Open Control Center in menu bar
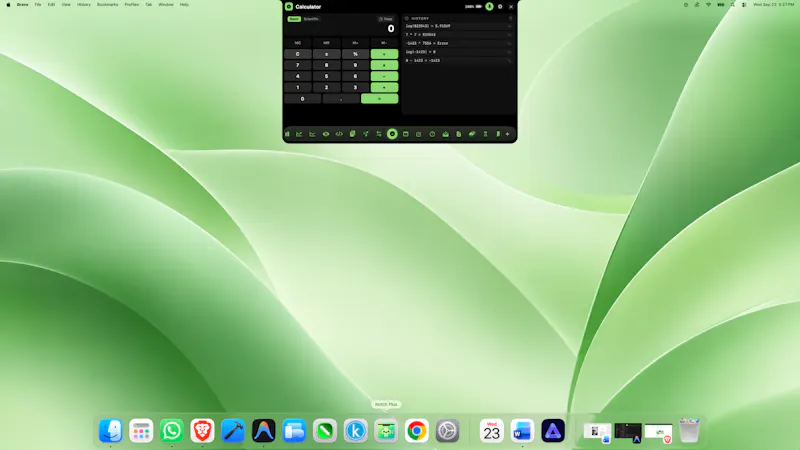Image resolution: width=800 pixels, height=450 pixels. 744,5
